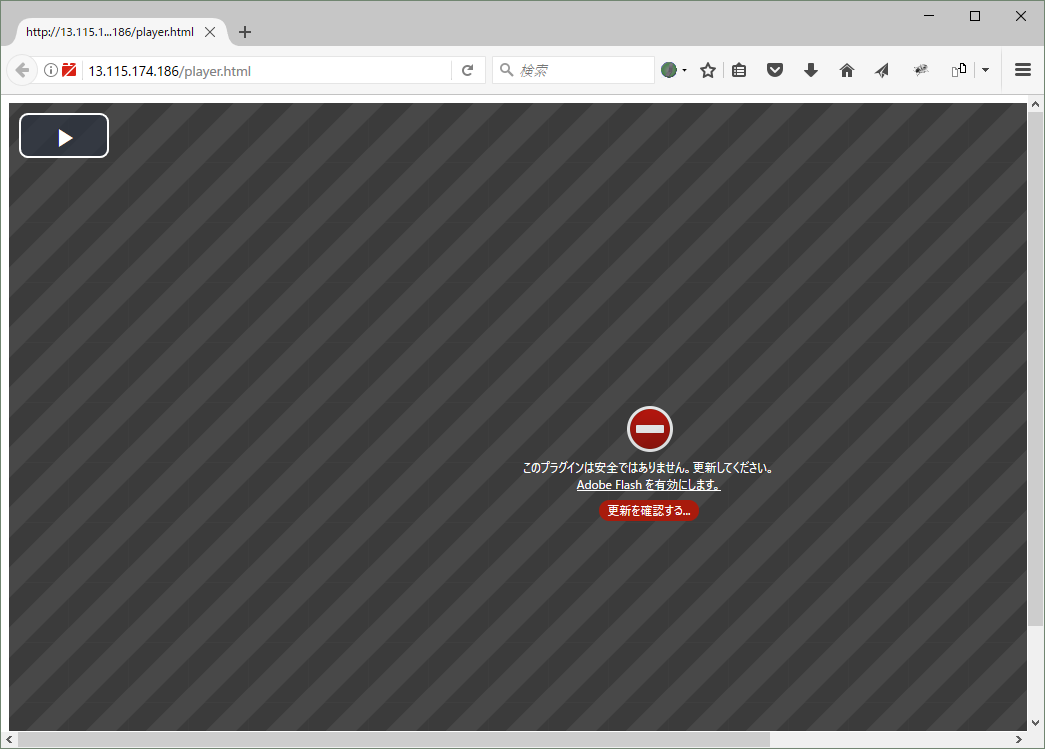Open a new browser tab

click(x=245, y=31)
